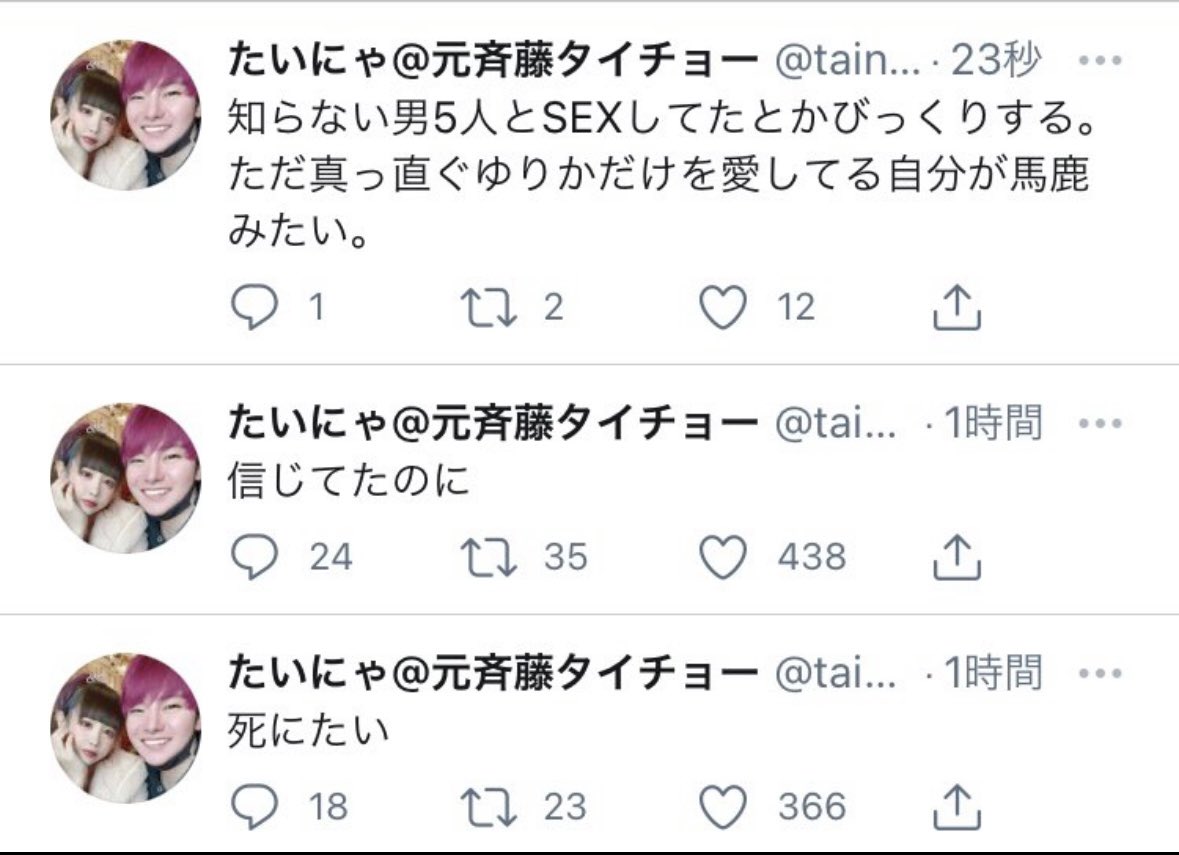Like the tweet with 366 likes
1179x855 pixels.
[x=723, y=807]
